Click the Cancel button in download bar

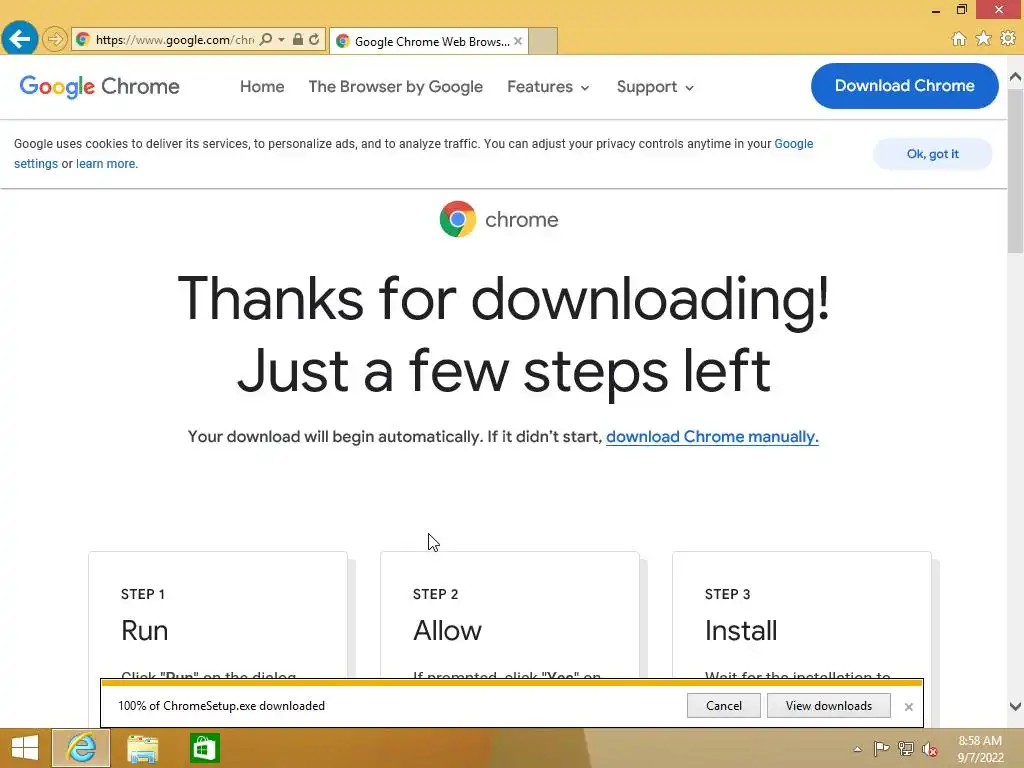(724, 705)
